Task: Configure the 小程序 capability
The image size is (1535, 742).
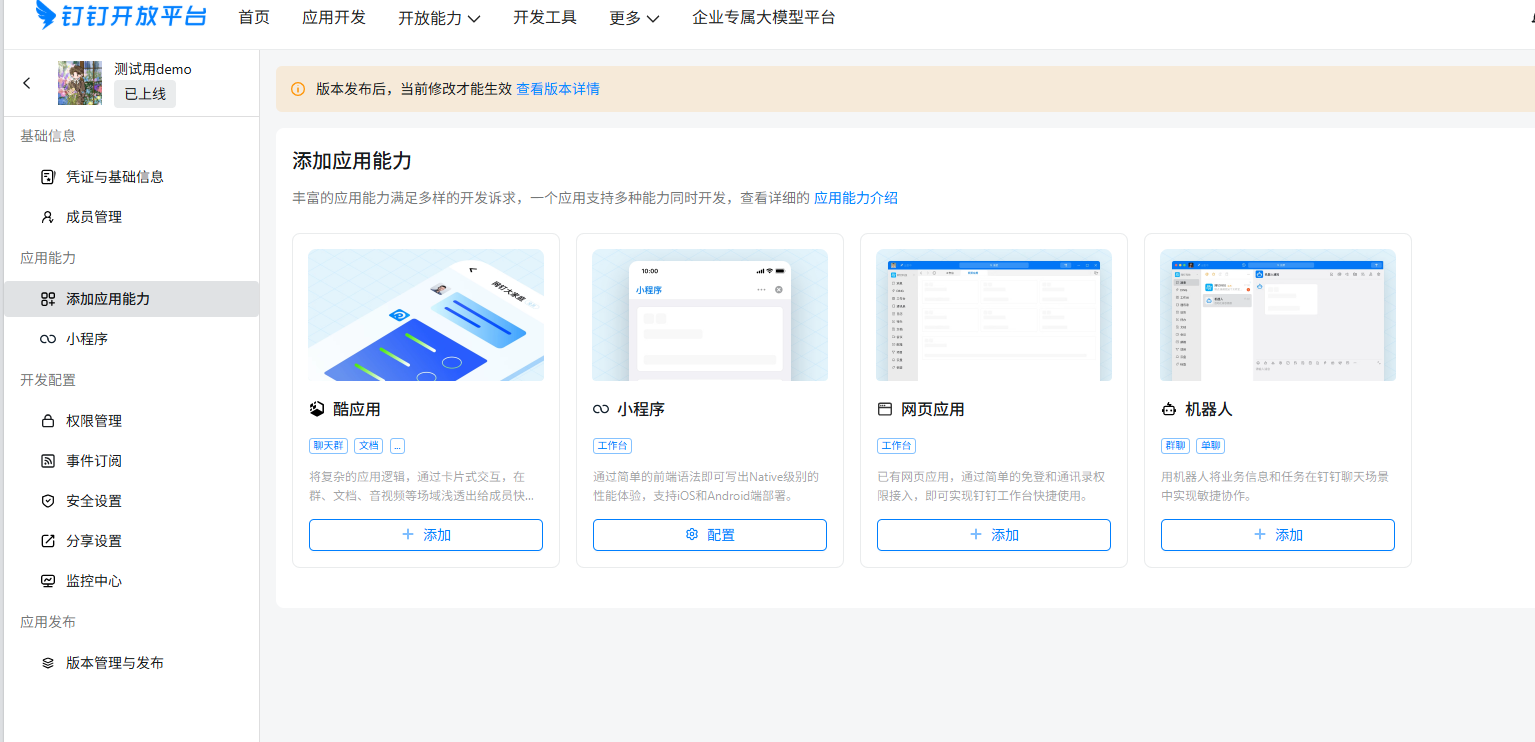Action: (x=710, y=535)
